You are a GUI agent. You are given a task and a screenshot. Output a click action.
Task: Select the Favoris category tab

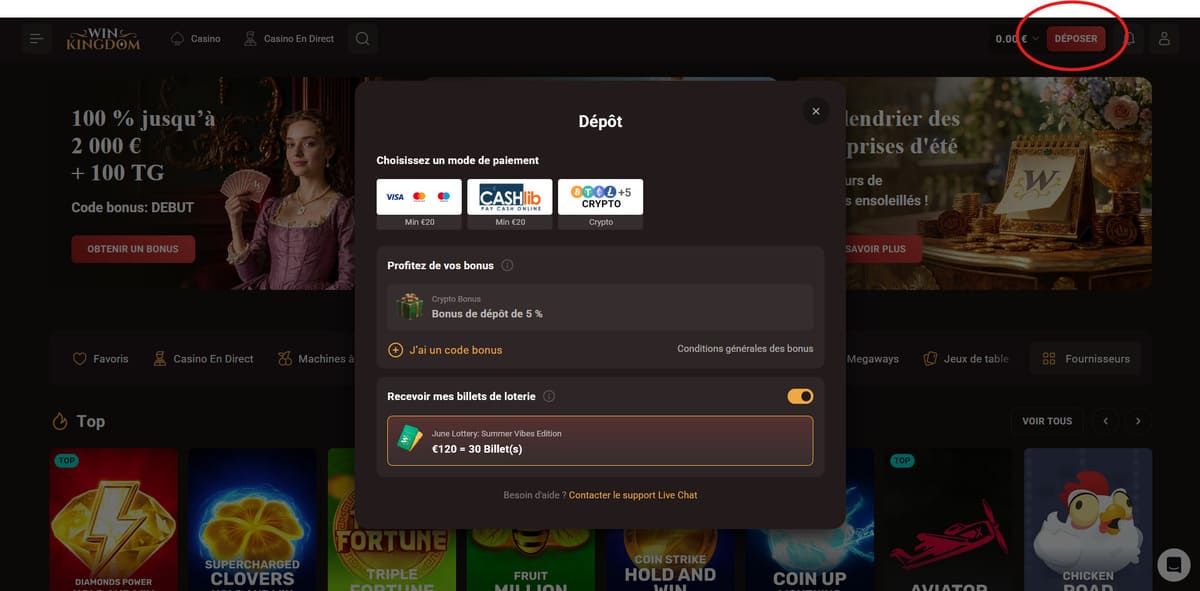coord(101,358)
